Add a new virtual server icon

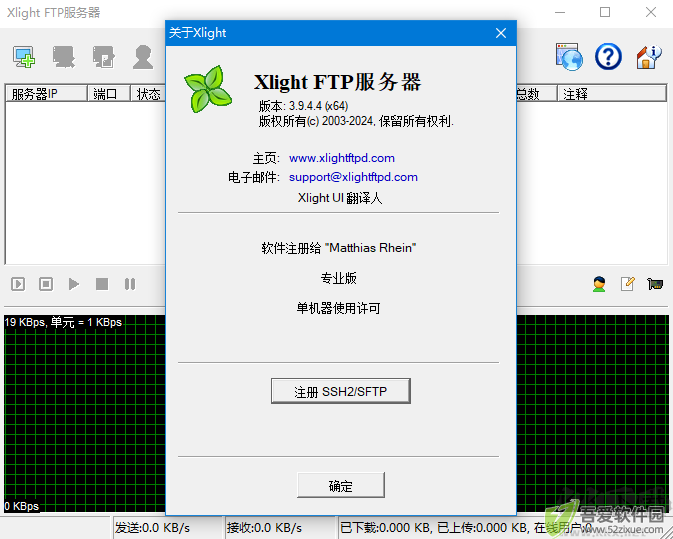pos(24,57)
